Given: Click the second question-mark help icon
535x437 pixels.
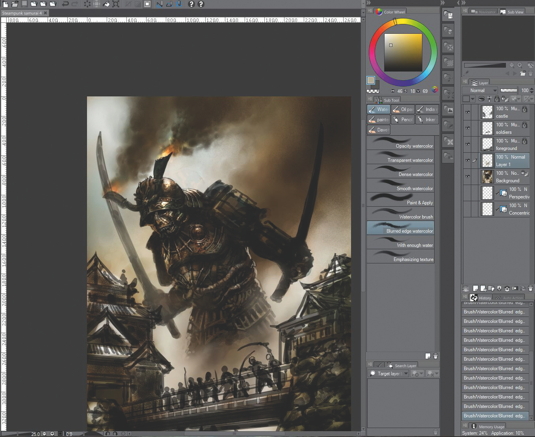Looking at the screenshot, I should [x=201, y=4].
